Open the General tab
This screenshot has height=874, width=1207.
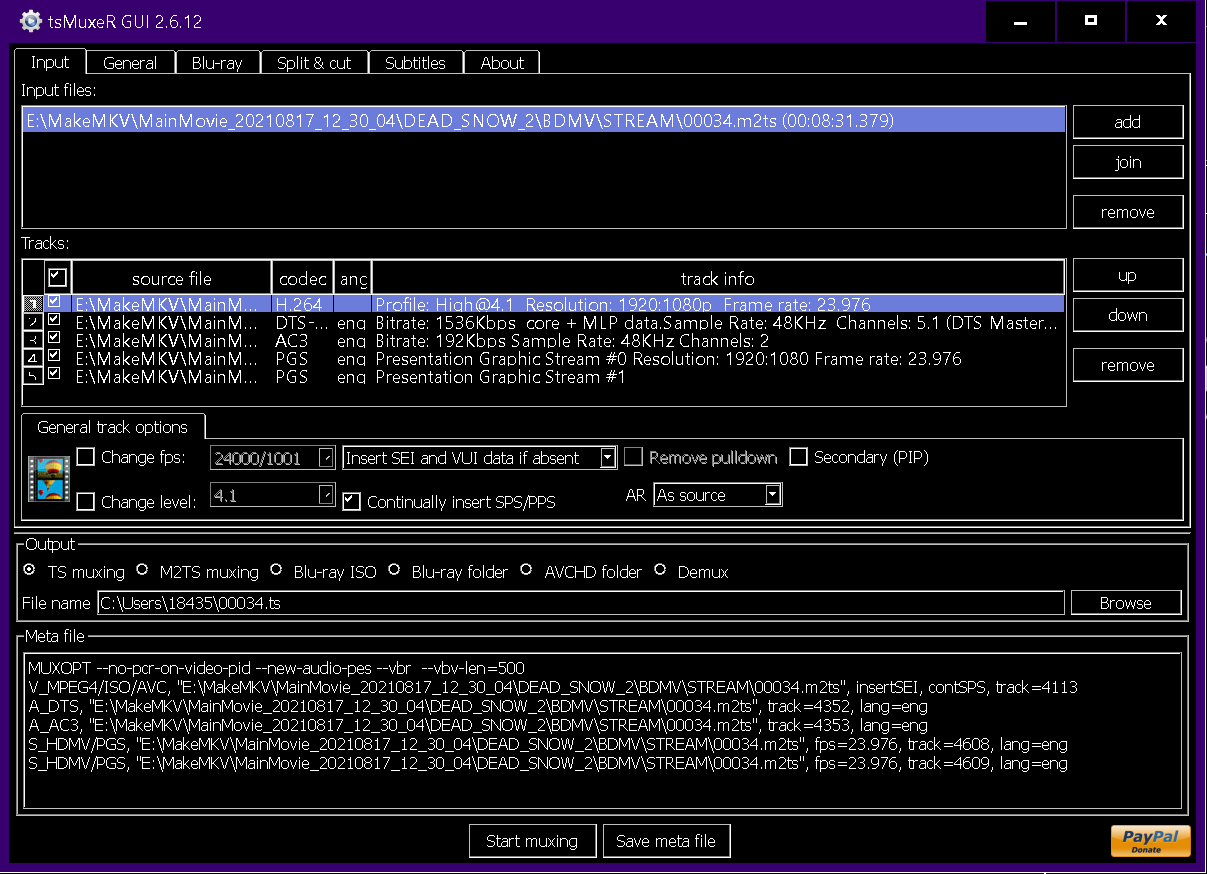130,63
